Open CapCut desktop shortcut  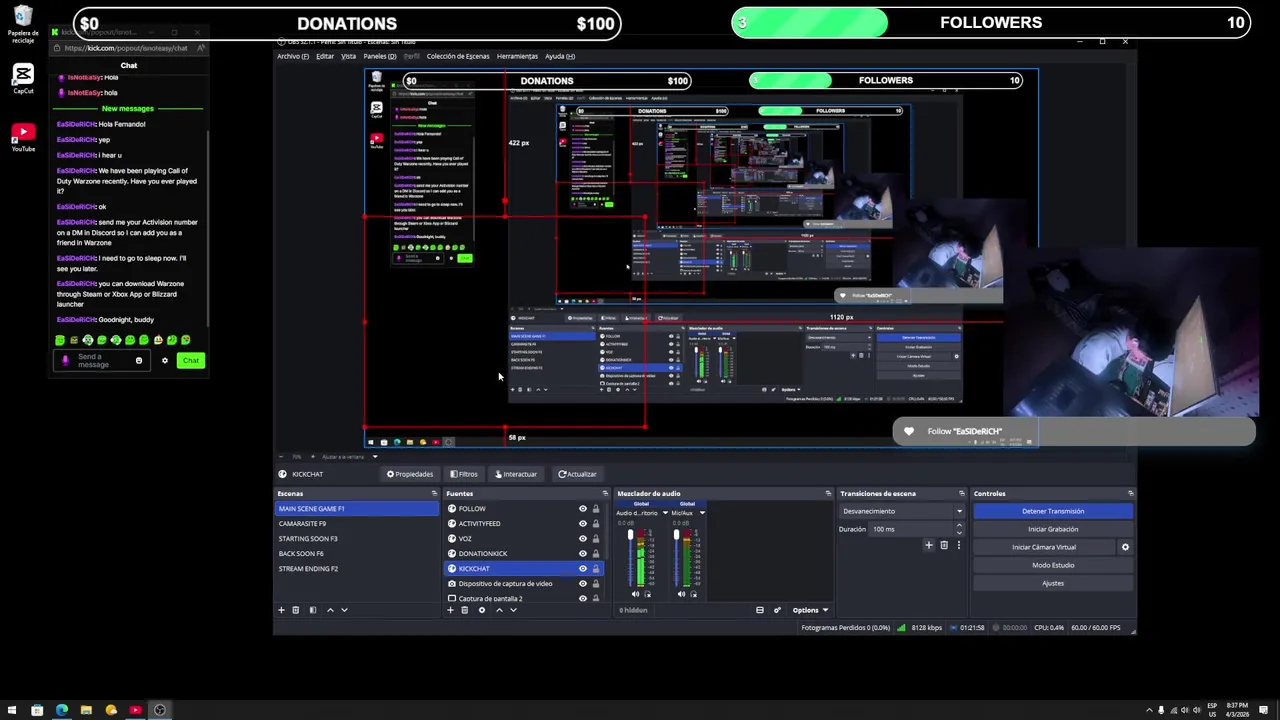click(23, 79)
